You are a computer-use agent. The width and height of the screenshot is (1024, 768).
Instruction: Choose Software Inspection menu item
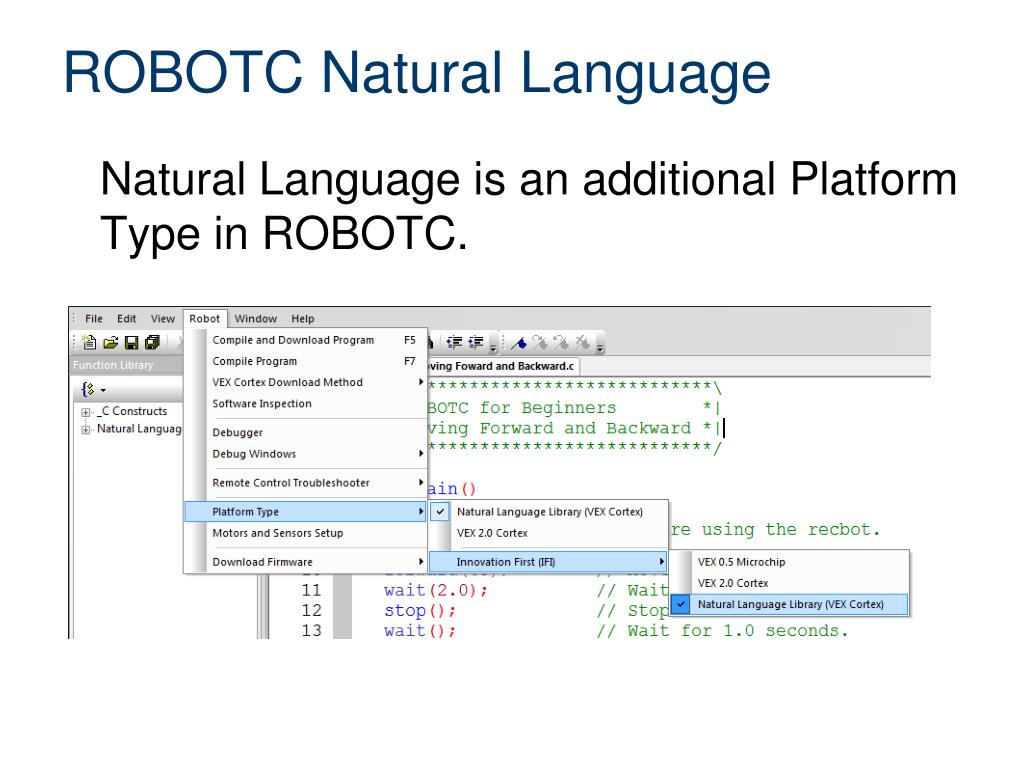(x=306, y=404)
